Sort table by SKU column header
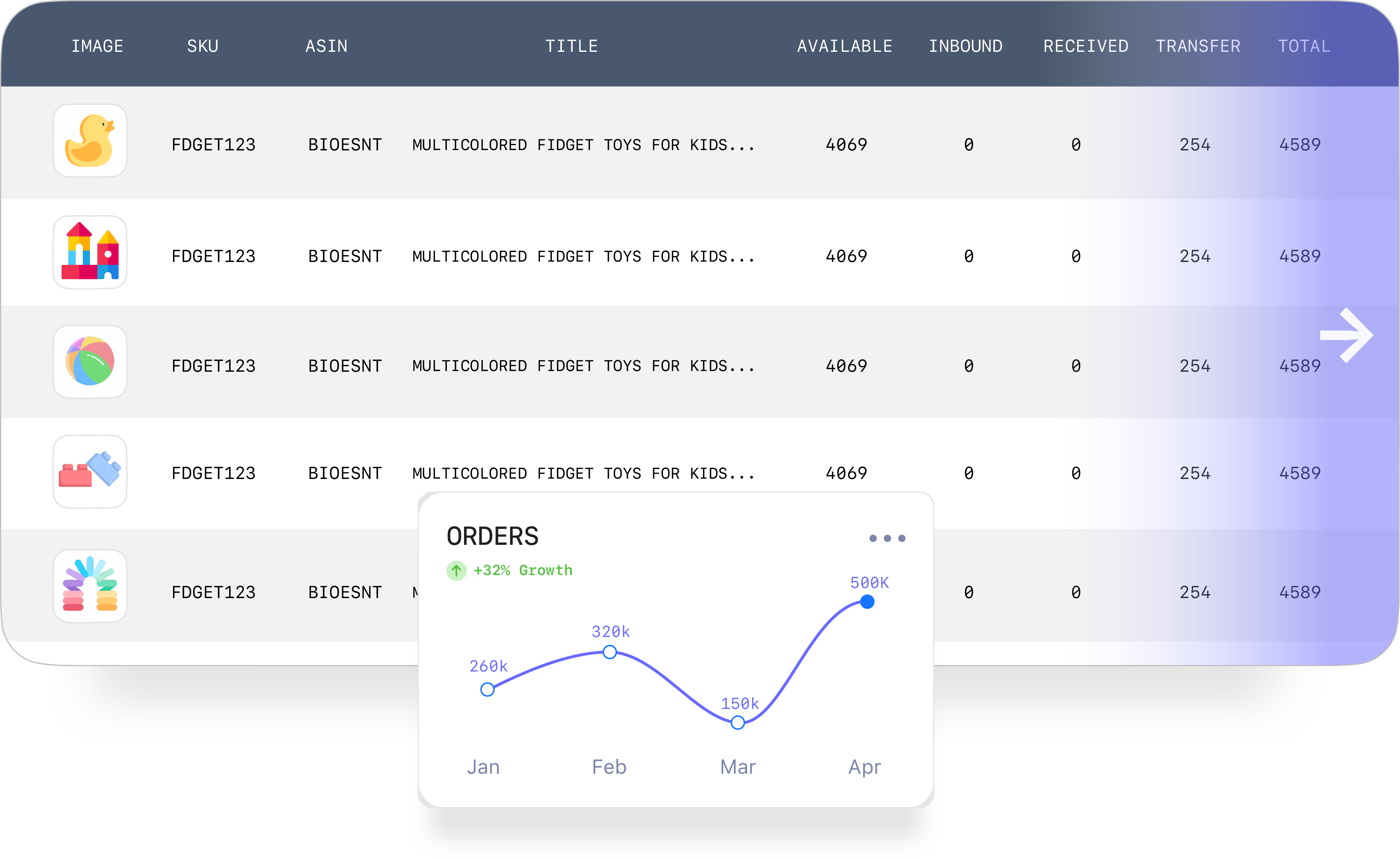Screen dimensions: 1400x859 (x=203, y=46)
